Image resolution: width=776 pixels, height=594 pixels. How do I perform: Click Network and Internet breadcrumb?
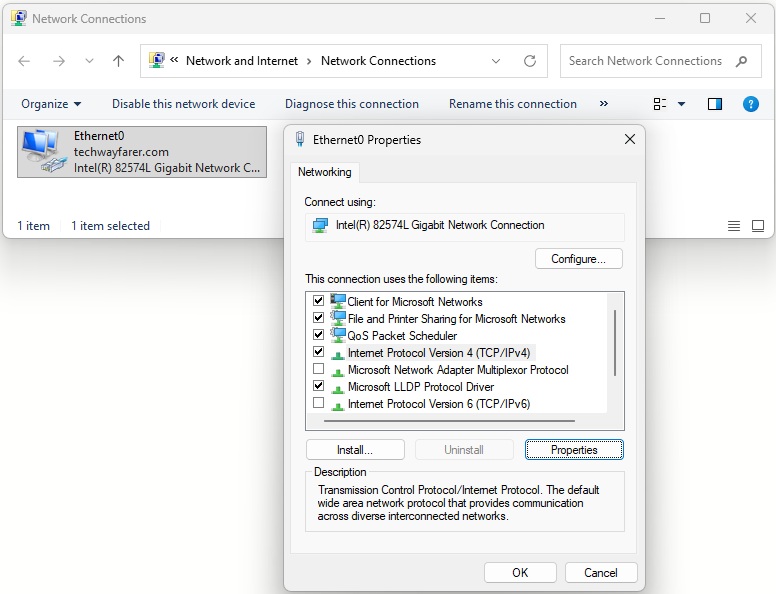(x=242, y=61)
